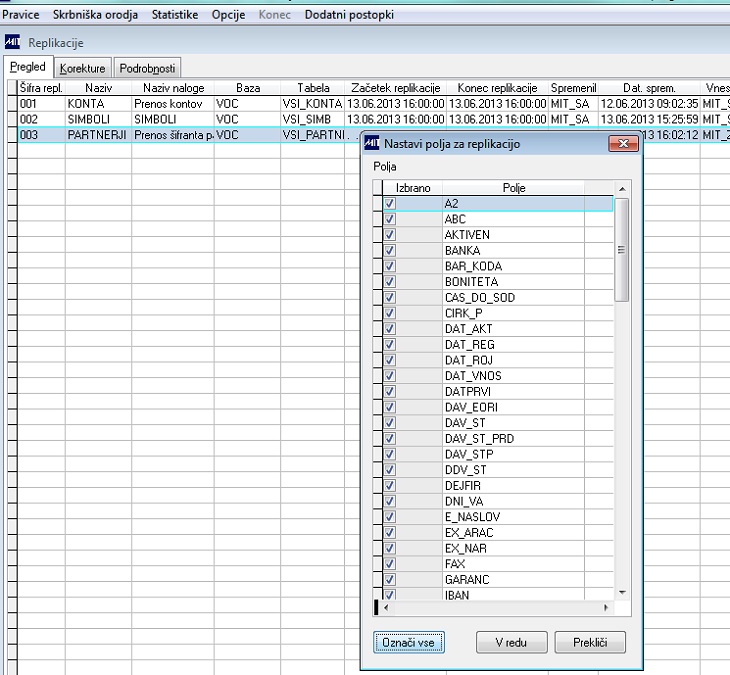Click the MIT icon in dialog title bar

372,143
